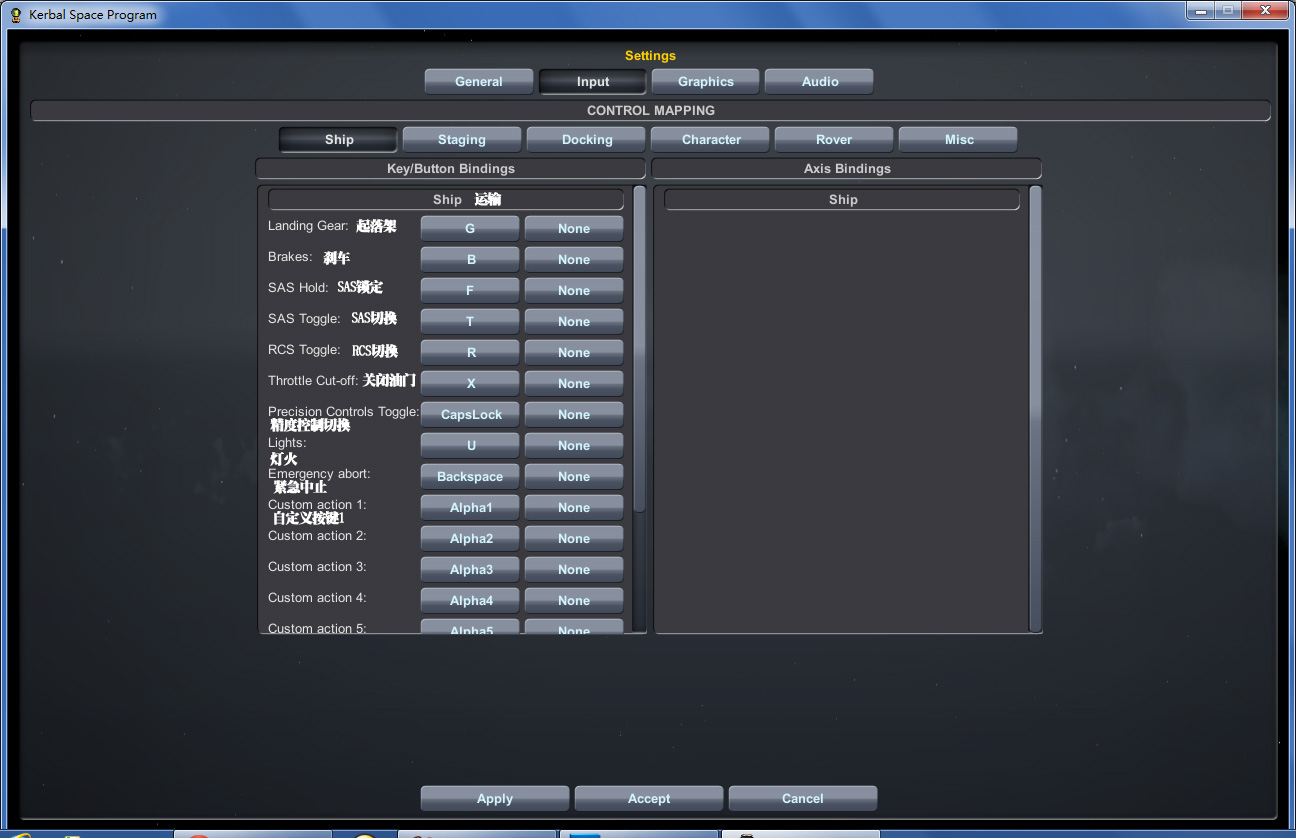Screen dimensions: 1296x838
Task: Click the Emergency abort label
Action: 319,474
